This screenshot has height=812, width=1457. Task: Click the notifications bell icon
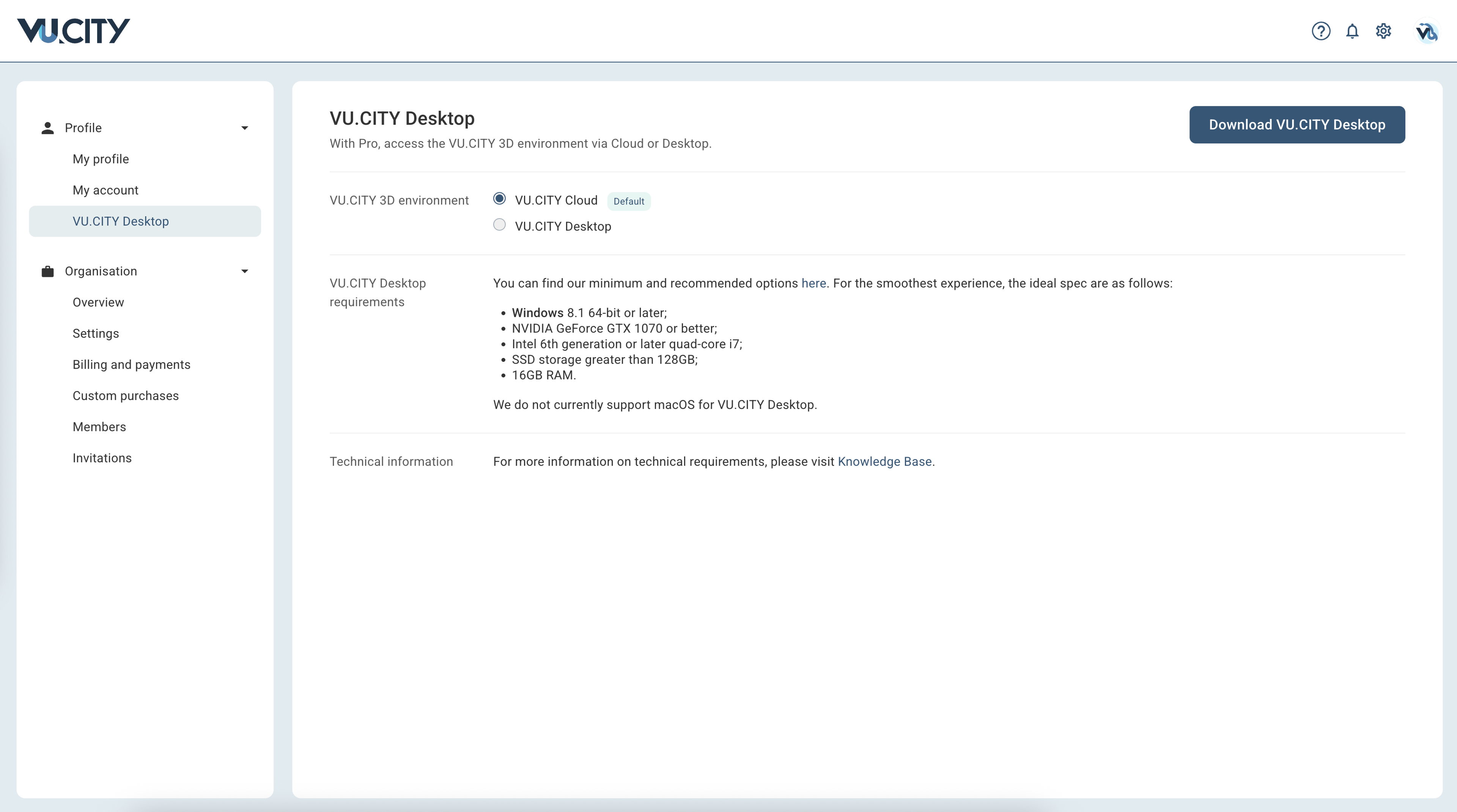1352,31
